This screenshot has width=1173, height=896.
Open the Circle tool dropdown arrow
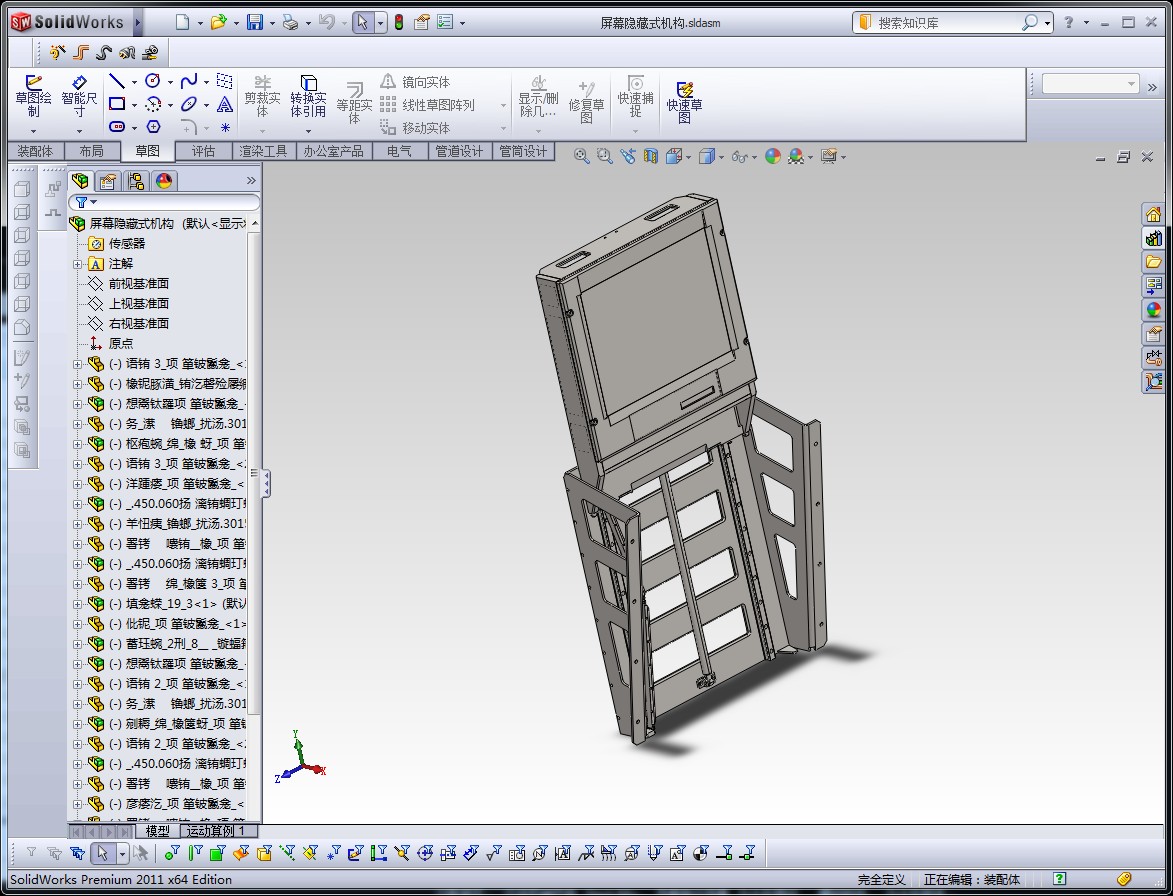click(x=171, y=82)
